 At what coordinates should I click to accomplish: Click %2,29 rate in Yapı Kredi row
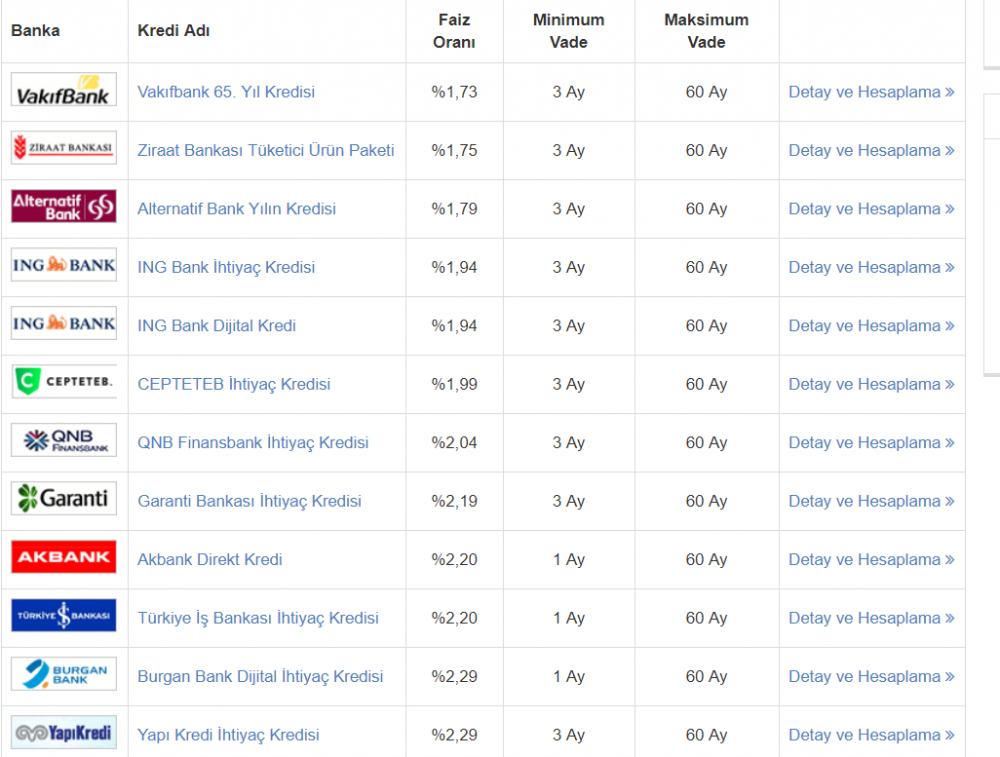[x=454, y=735]
